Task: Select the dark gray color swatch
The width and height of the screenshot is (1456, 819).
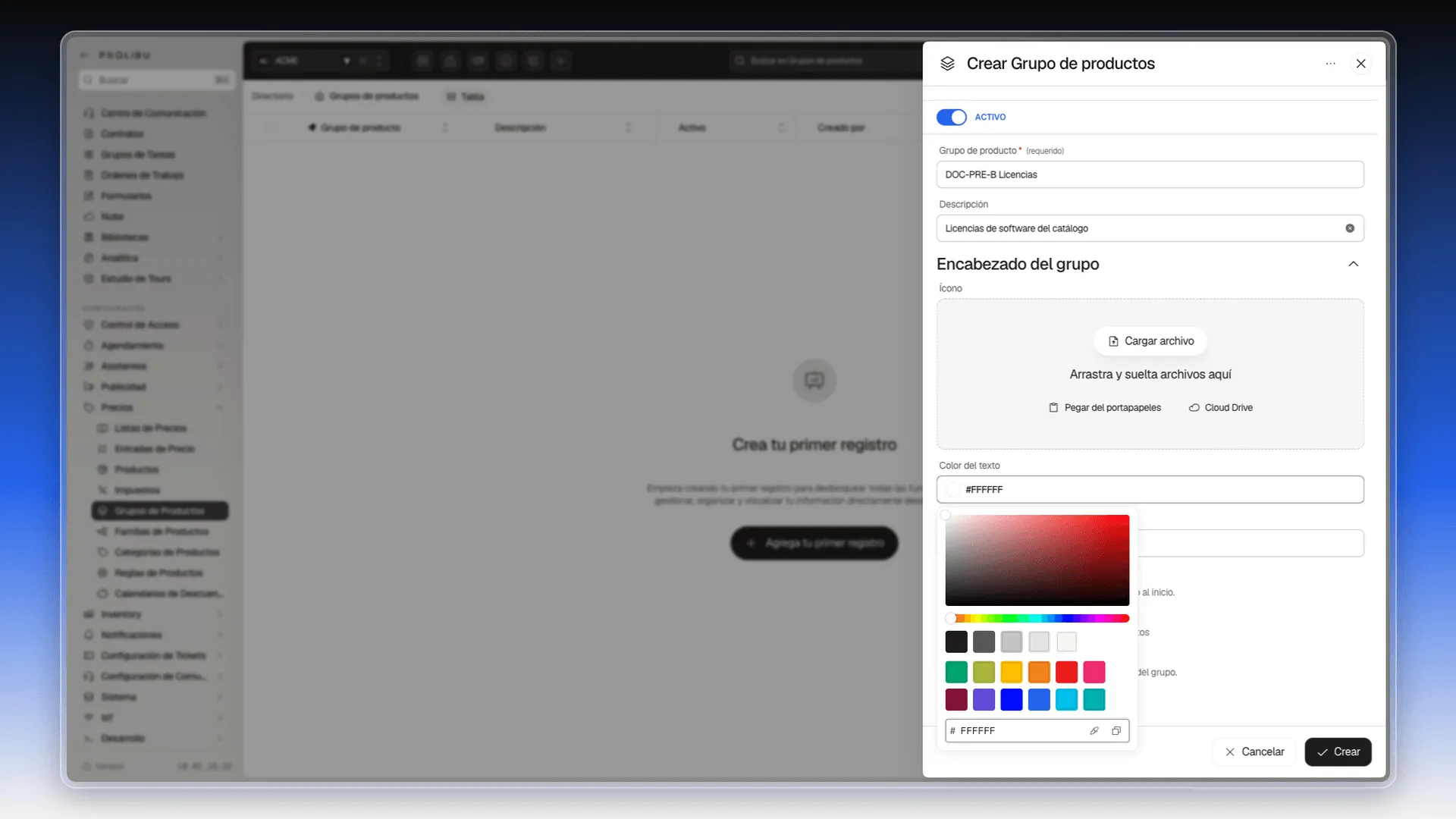Action: click(x=984, y=642)
